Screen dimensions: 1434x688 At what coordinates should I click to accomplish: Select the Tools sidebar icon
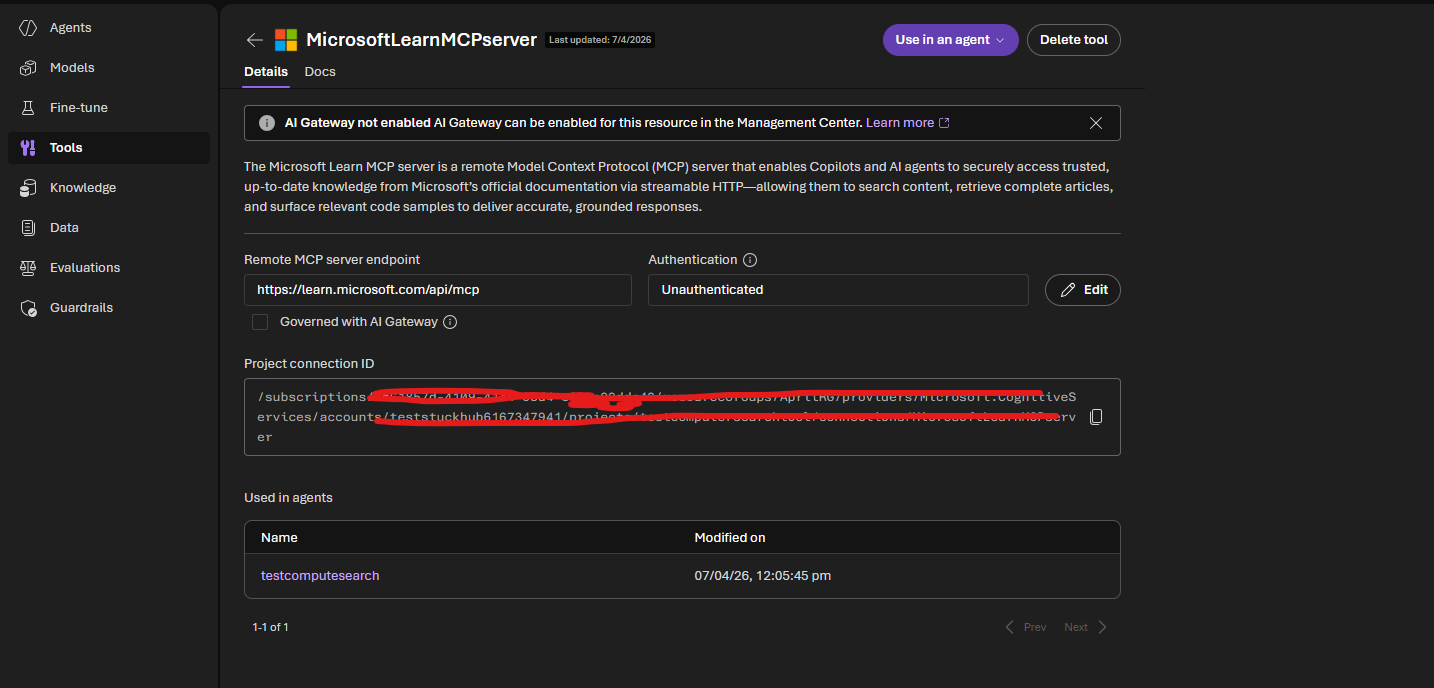[29, 148]
